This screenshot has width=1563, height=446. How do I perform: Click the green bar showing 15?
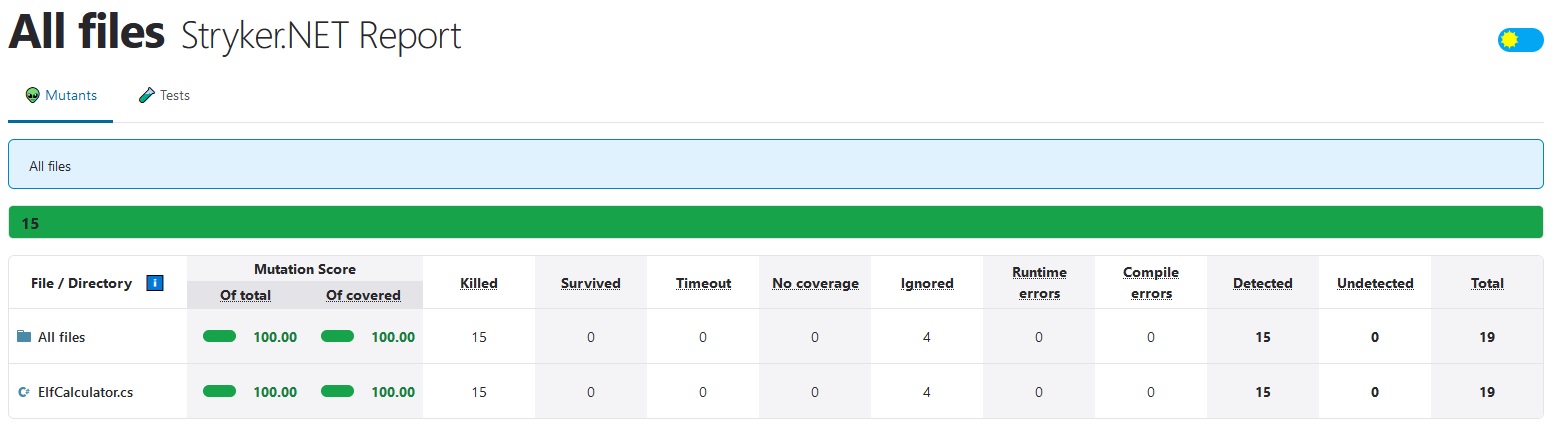coord(775,223)
